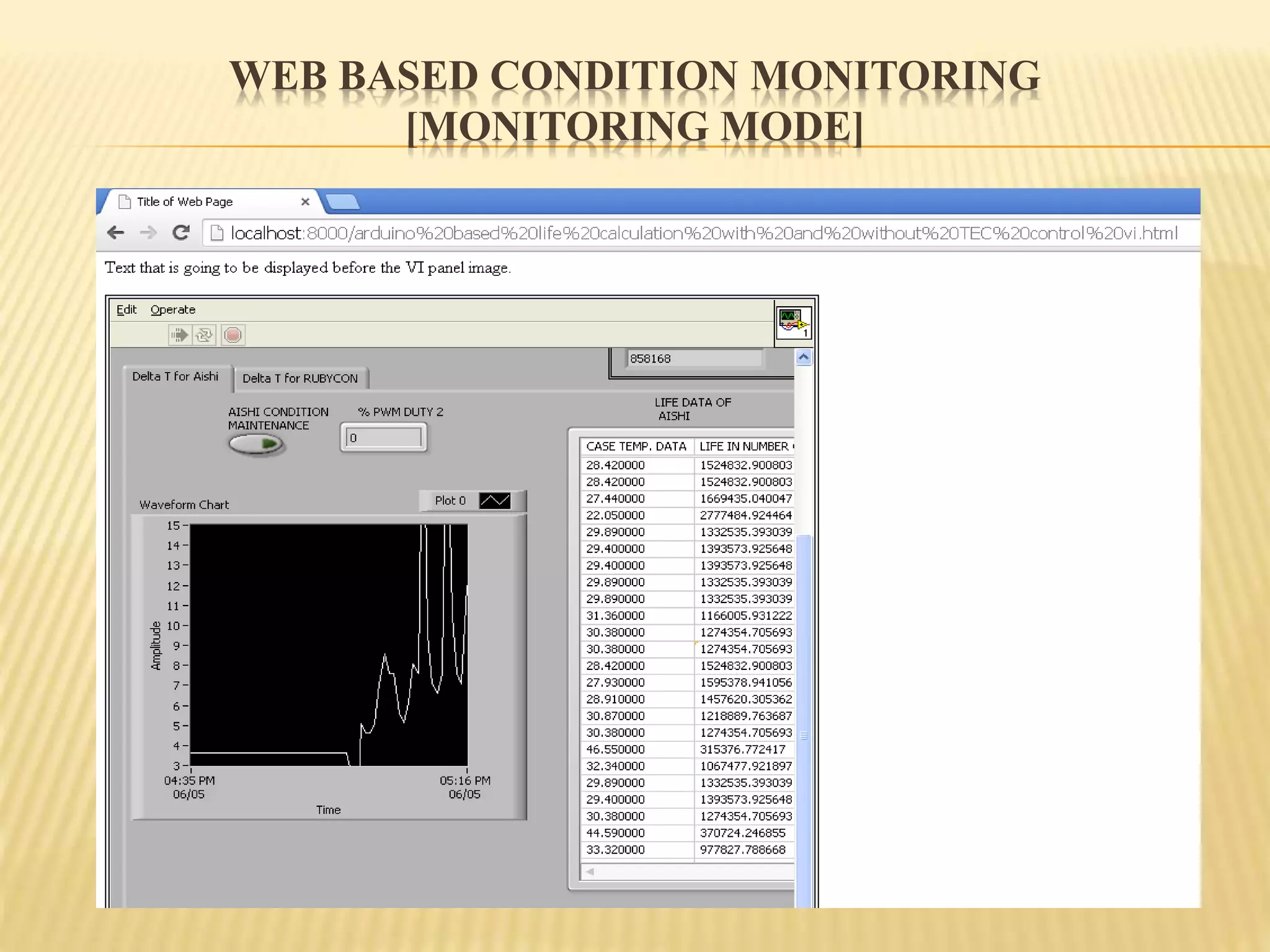Toggle AISHI CONDITION MAINTENANCE switch

pyautogui.click(x=255, y=444)
